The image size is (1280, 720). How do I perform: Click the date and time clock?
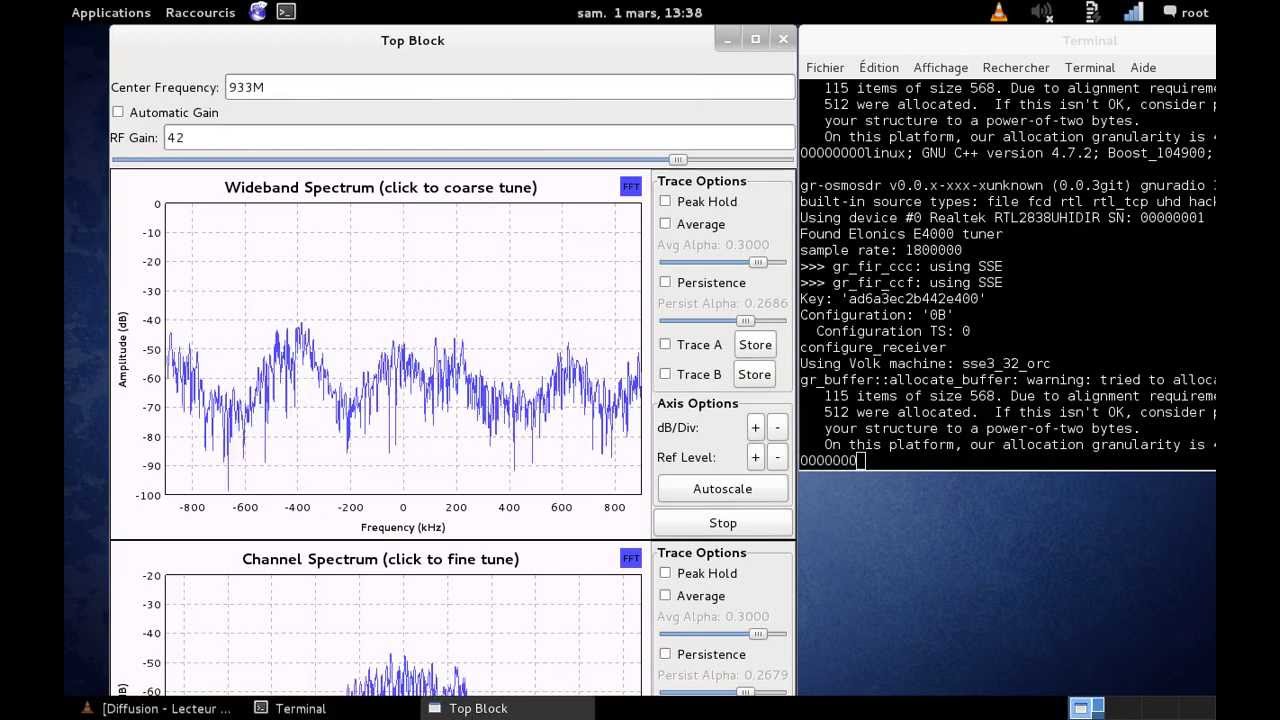(x=640, y=13)
